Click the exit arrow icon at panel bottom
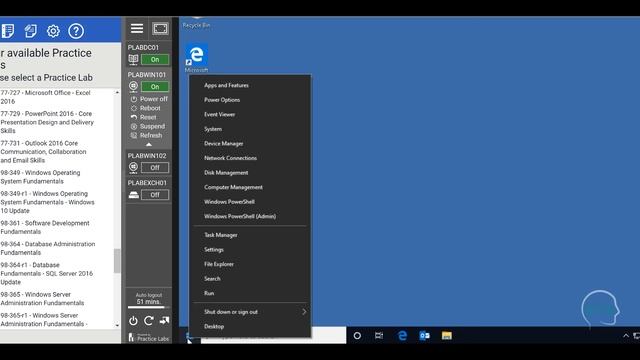Viewport: 640px width, 360px height. click(x=164, y=321)
